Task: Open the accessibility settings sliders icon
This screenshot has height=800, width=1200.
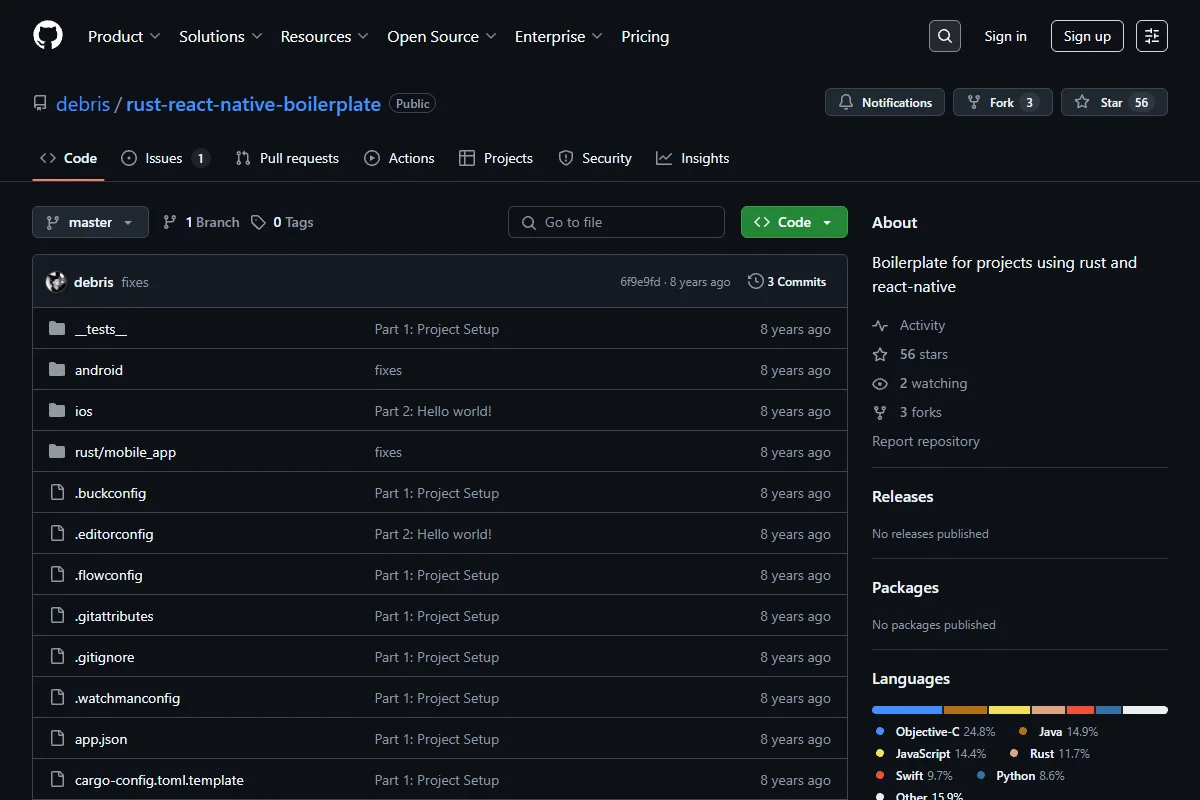Action: 1152,36
